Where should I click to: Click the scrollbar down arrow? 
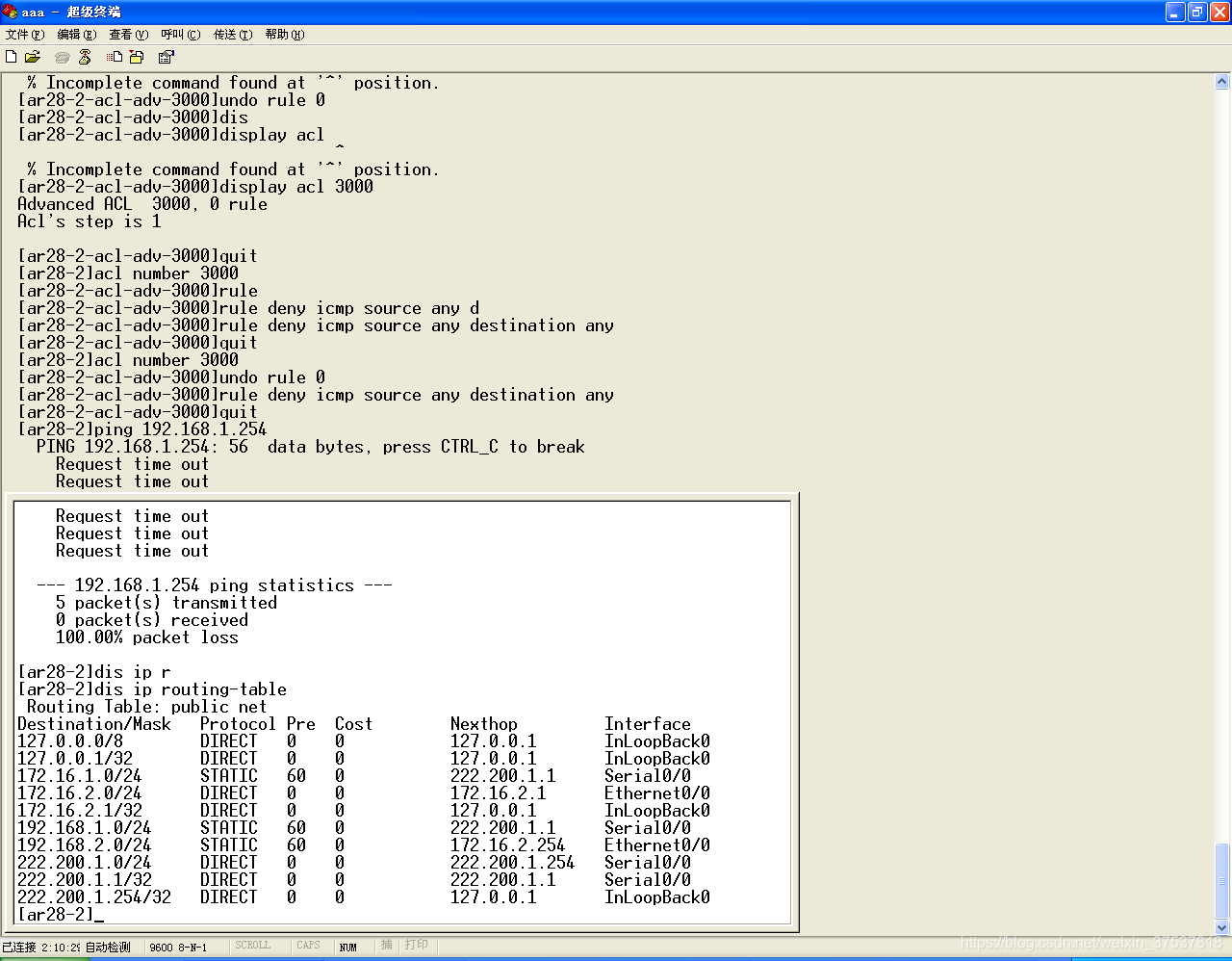pyautogui.click(x=1222, y=927)
